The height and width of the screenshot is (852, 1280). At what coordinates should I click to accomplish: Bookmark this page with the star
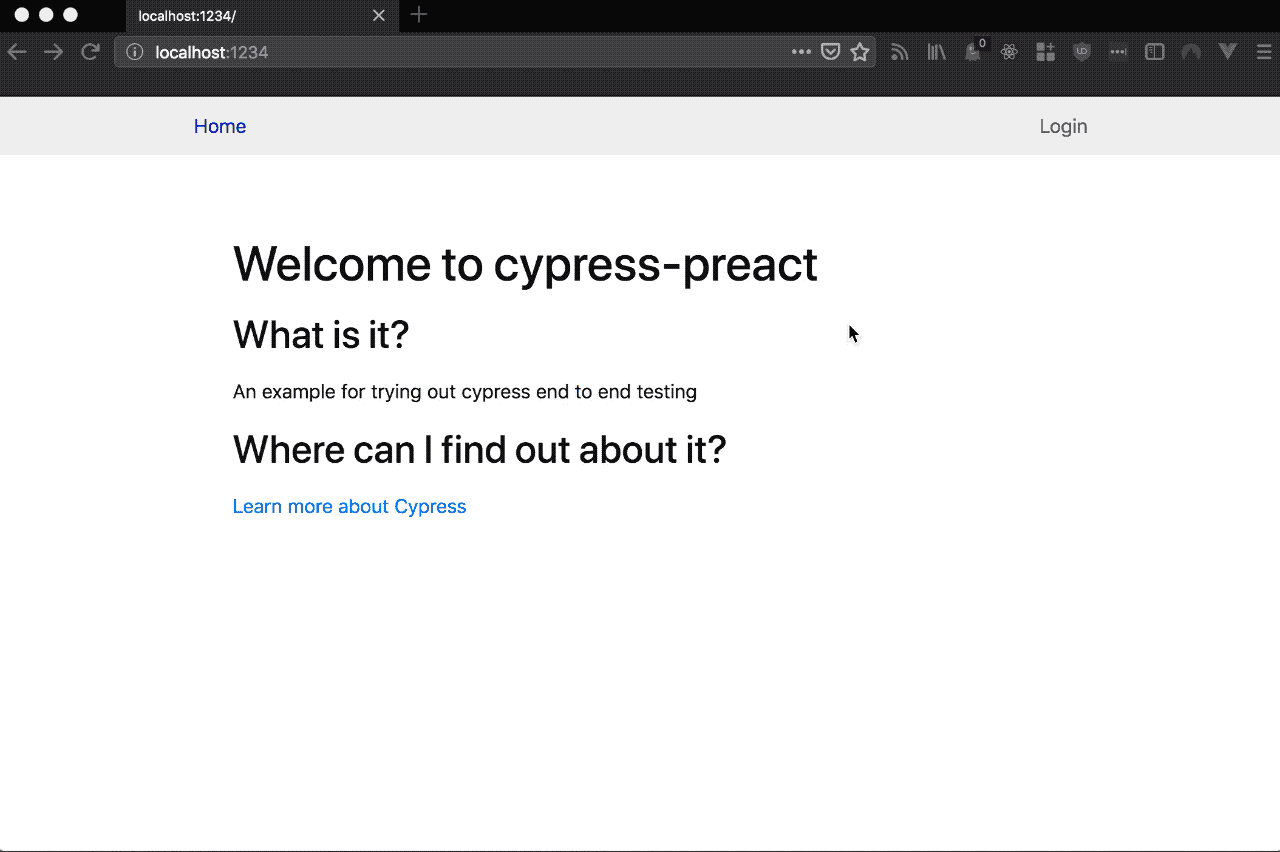(860, 52)
